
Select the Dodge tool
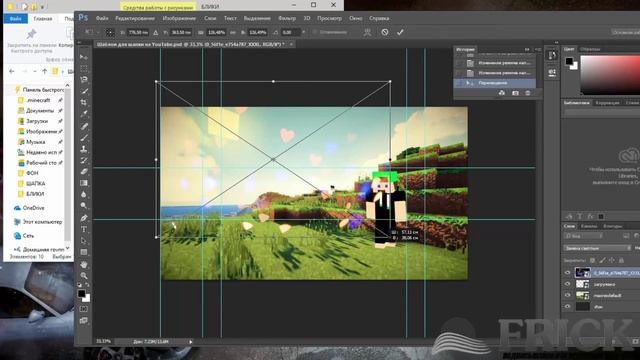[x=84, y=206]
